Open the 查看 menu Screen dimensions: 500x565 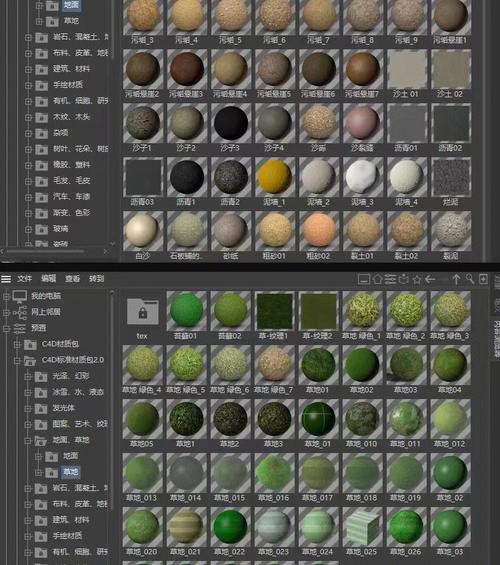[72, 279]
